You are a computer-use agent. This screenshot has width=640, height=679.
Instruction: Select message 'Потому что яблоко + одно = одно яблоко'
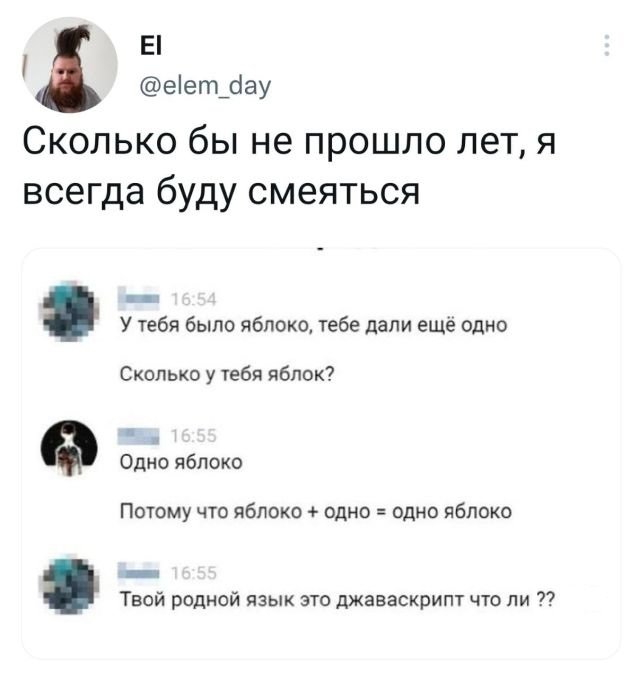click(316, 511)
